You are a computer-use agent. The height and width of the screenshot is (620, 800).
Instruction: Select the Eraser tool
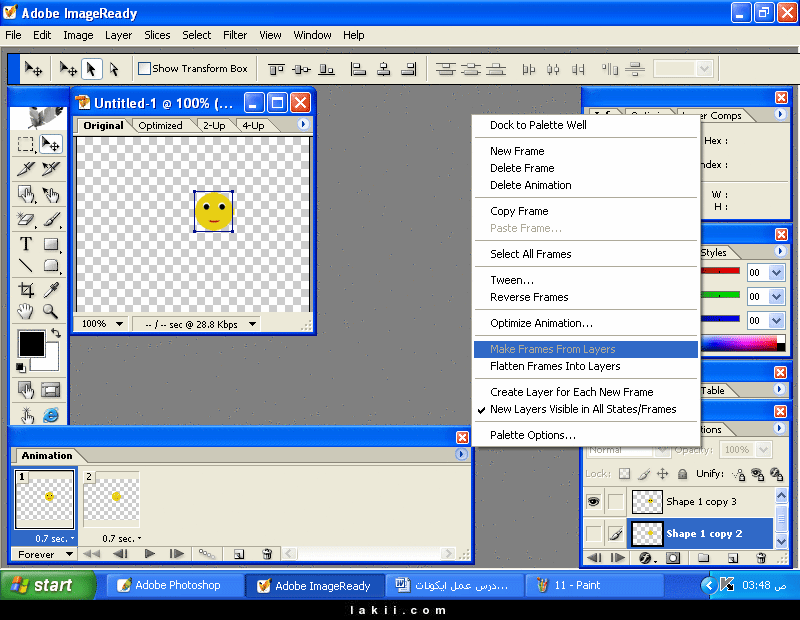26,219
